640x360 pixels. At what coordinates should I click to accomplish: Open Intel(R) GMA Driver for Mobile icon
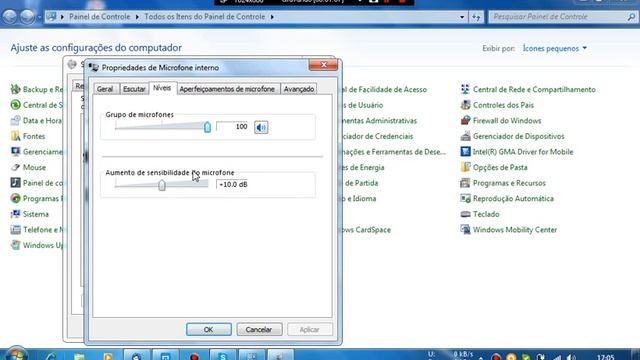[465, 152]
